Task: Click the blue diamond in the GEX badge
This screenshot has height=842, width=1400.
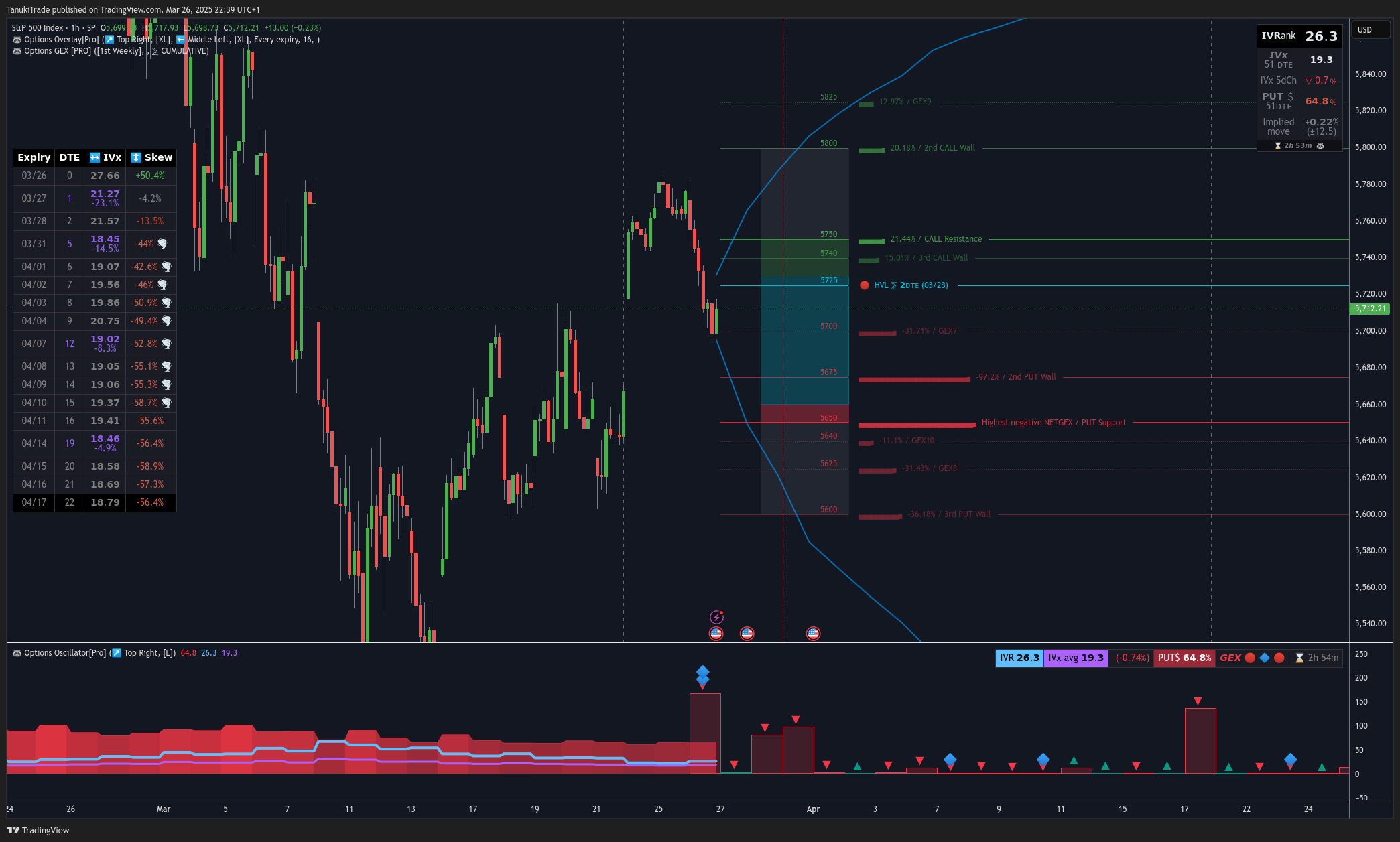Action: (1265, 658)
